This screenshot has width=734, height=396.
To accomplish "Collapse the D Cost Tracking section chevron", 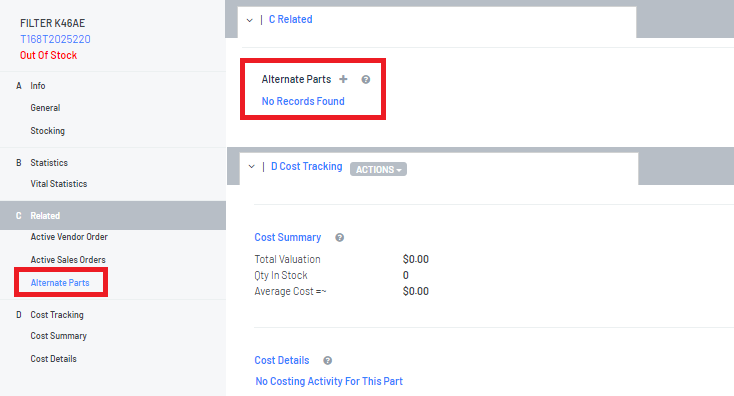I will (251, 167).
